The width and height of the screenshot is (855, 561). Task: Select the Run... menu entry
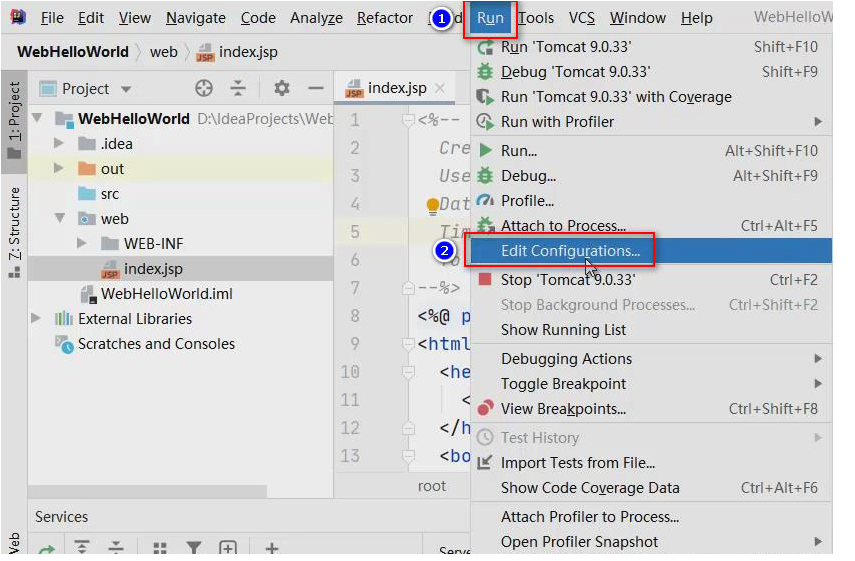coord(651,150)
